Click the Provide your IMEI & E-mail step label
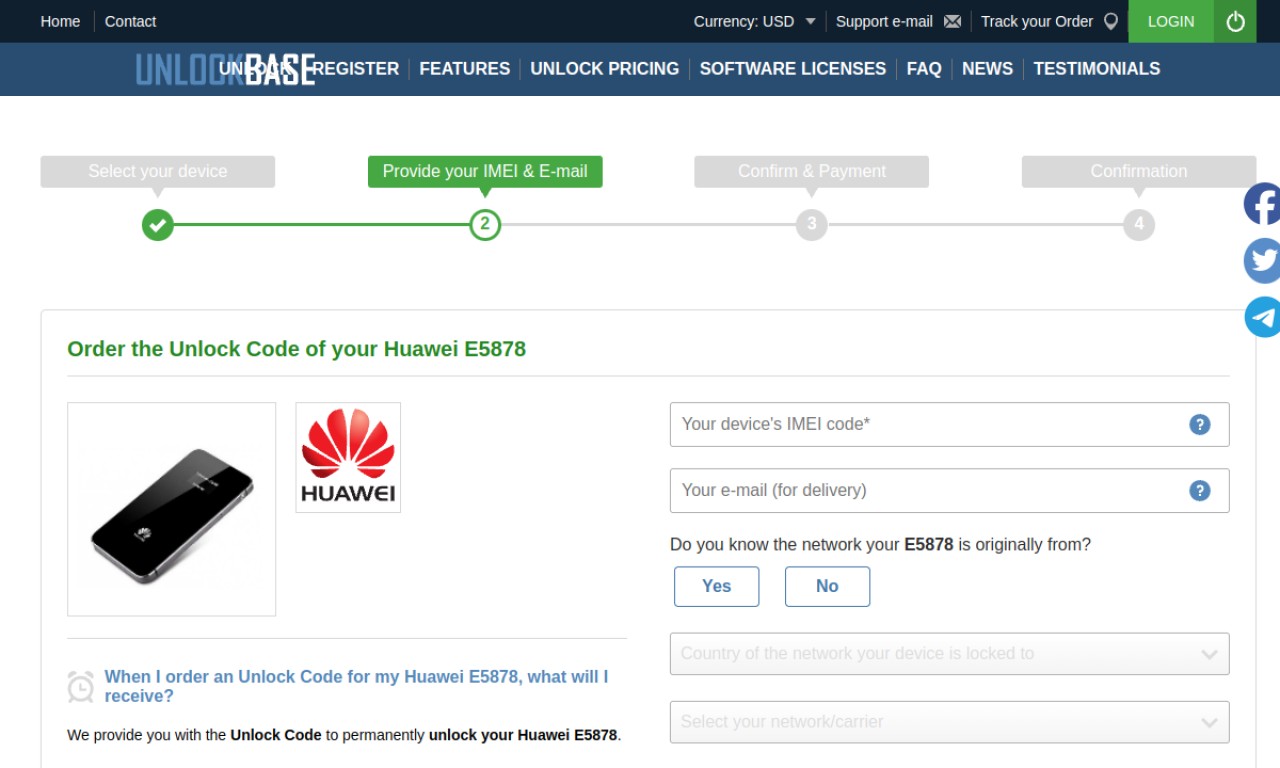This screenshot has height=768, width=1280. (x=485, y=171)
